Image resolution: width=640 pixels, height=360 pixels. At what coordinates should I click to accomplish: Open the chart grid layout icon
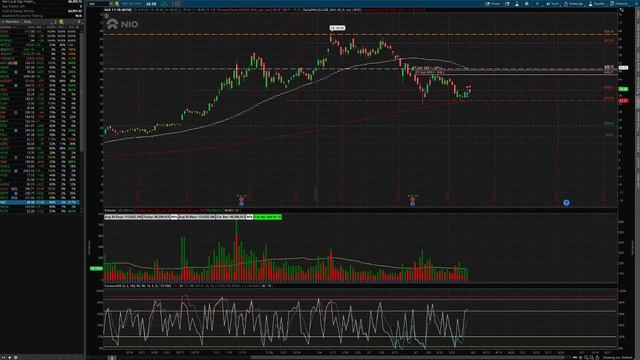pos(527,4)
